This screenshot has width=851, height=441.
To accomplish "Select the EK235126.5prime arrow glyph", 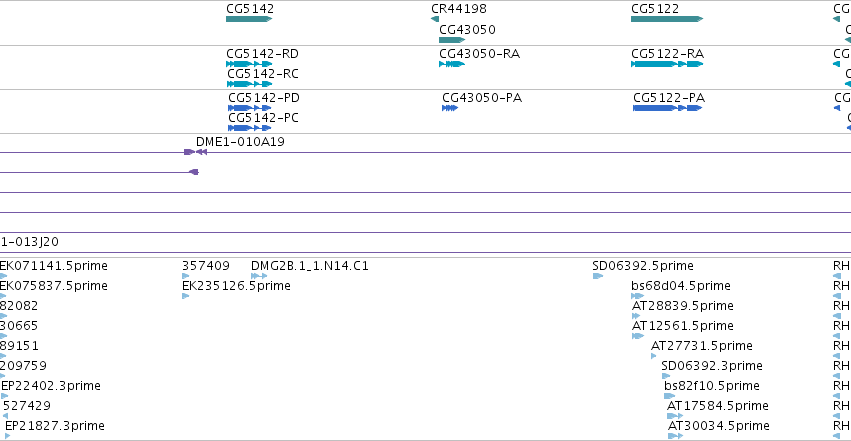I will [x=186, y=296].
